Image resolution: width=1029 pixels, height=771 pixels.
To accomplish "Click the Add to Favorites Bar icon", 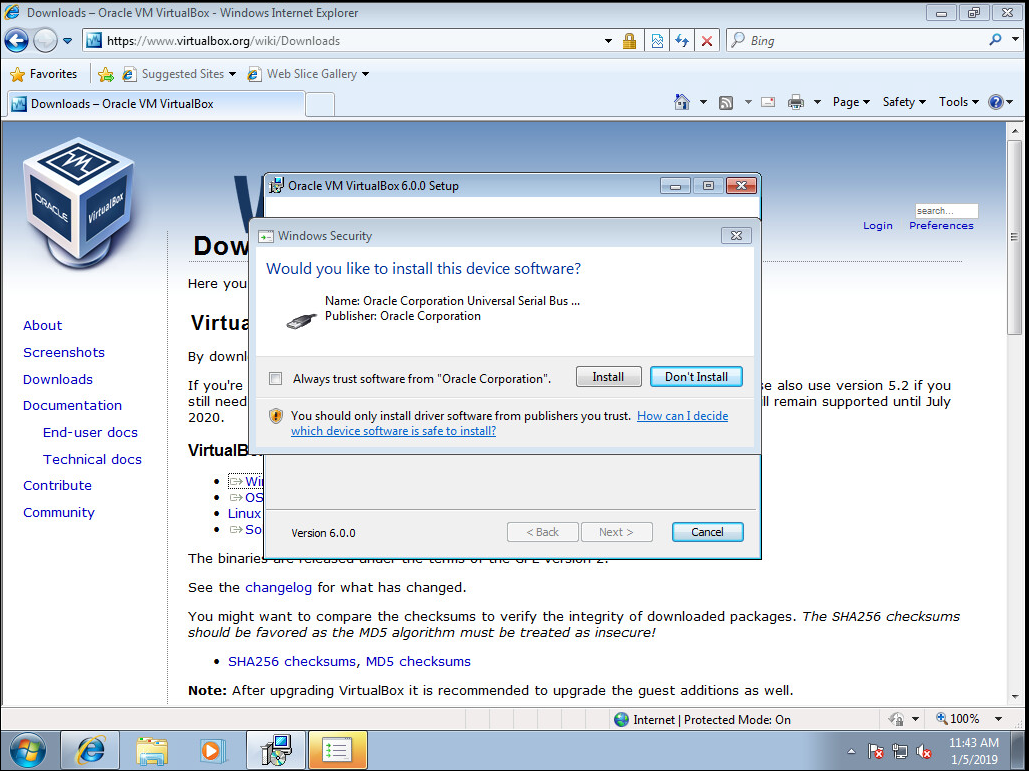I will 106,74.
